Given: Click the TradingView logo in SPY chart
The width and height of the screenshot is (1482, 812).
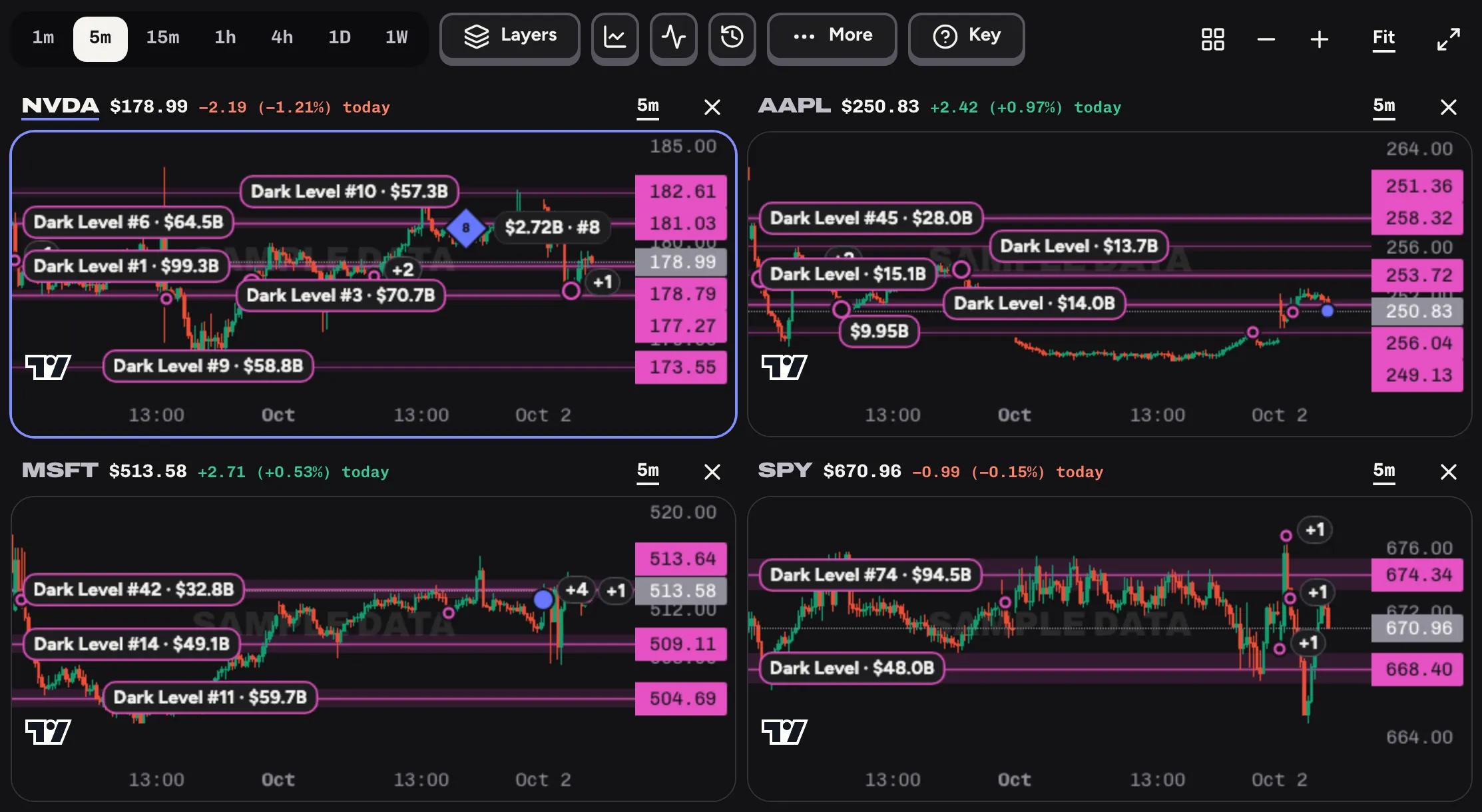Looking at the screenshot, I should (x=784, y=731).
